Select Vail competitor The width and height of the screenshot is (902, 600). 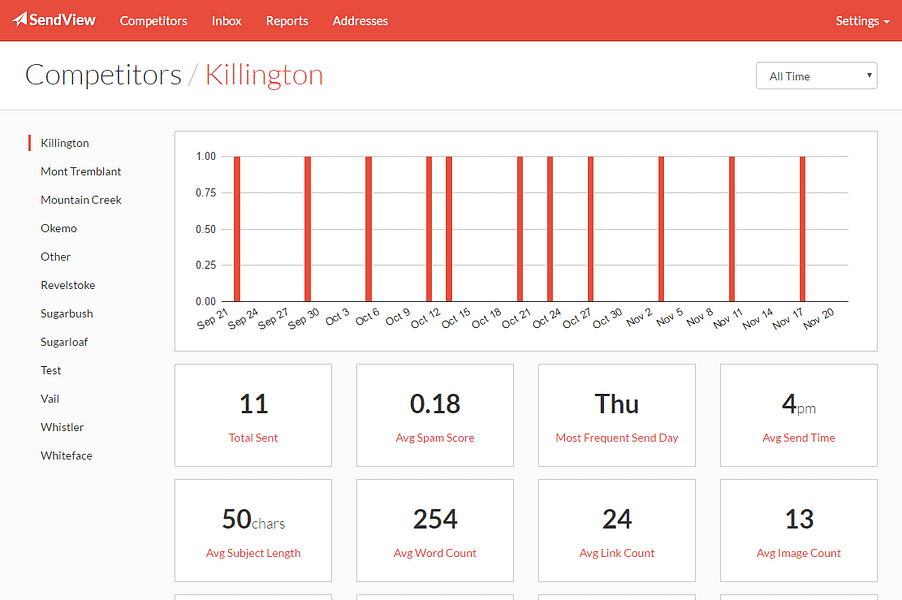point(50,399)
